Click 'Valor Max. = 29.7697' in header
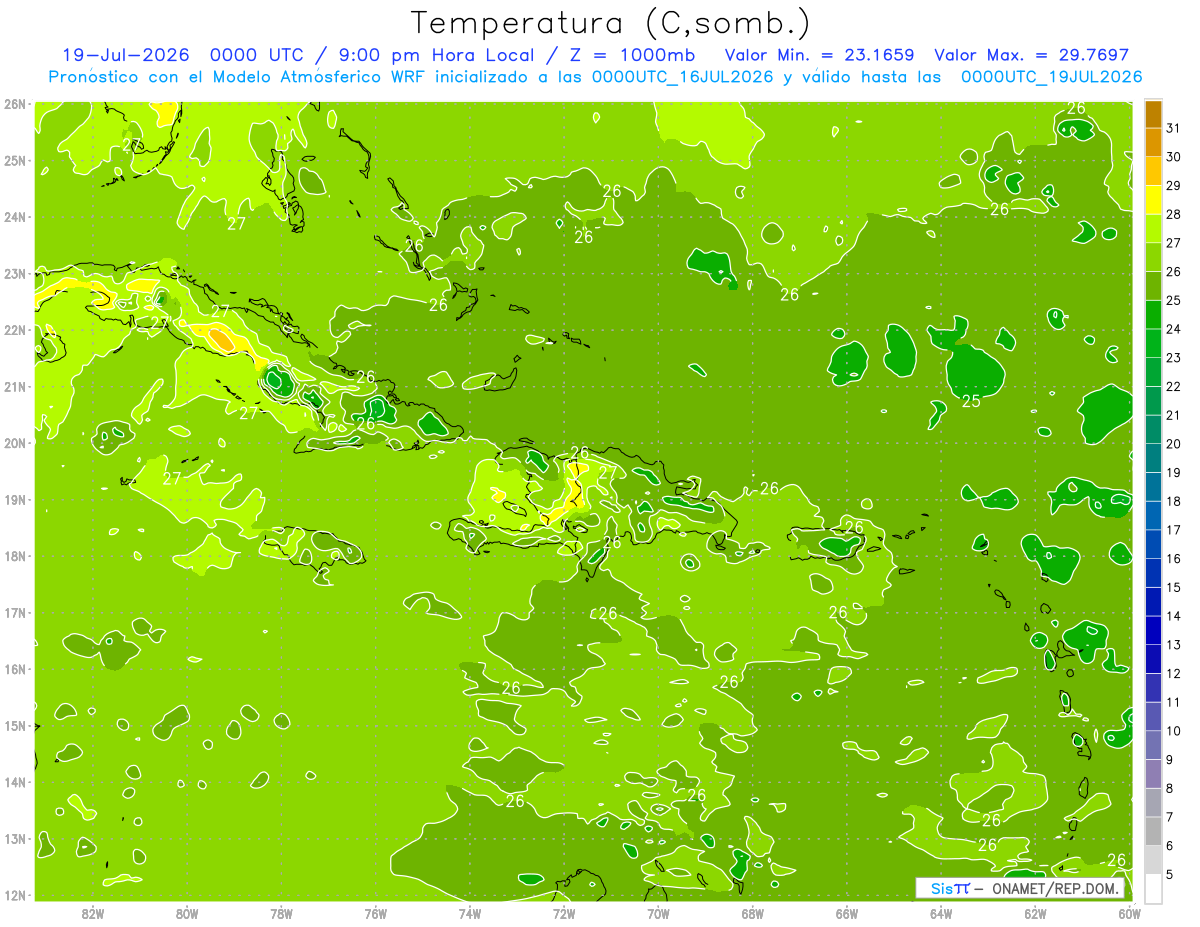 pyautogui.click(x=1032, y=55)
